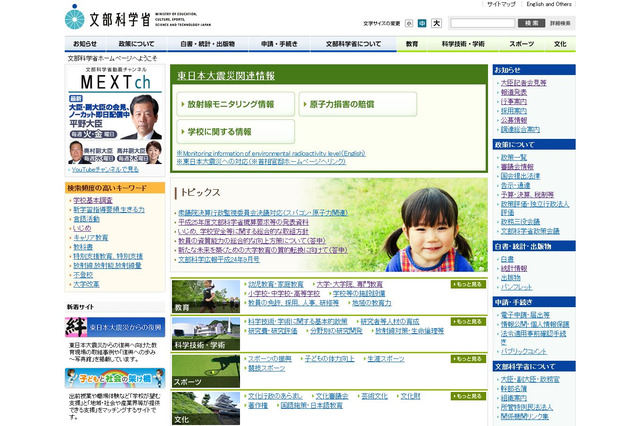Open 統計情報 sidebar link
640x426 pixels.
(x=514, y=268)
